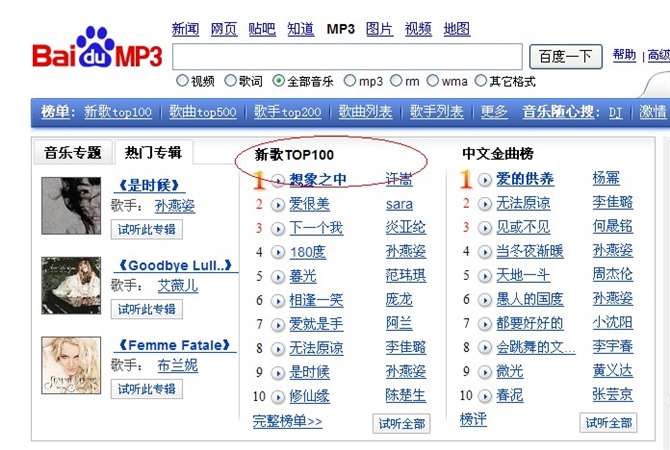Click 试听此专辑 for album 是时候

click(147, 229)
